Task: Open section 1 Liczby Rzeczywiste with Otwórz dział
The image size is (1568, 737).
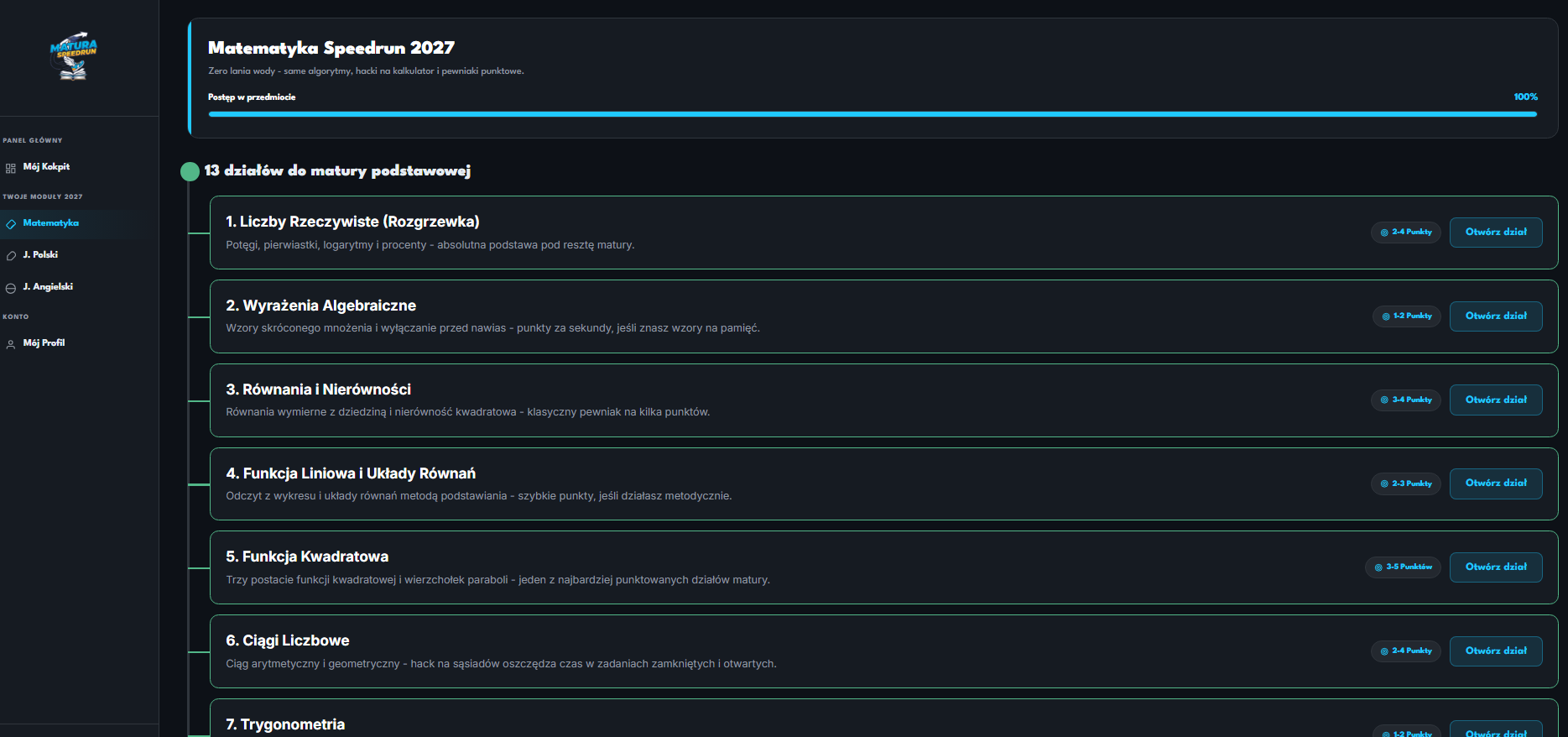Action: tap(1496, 233)
